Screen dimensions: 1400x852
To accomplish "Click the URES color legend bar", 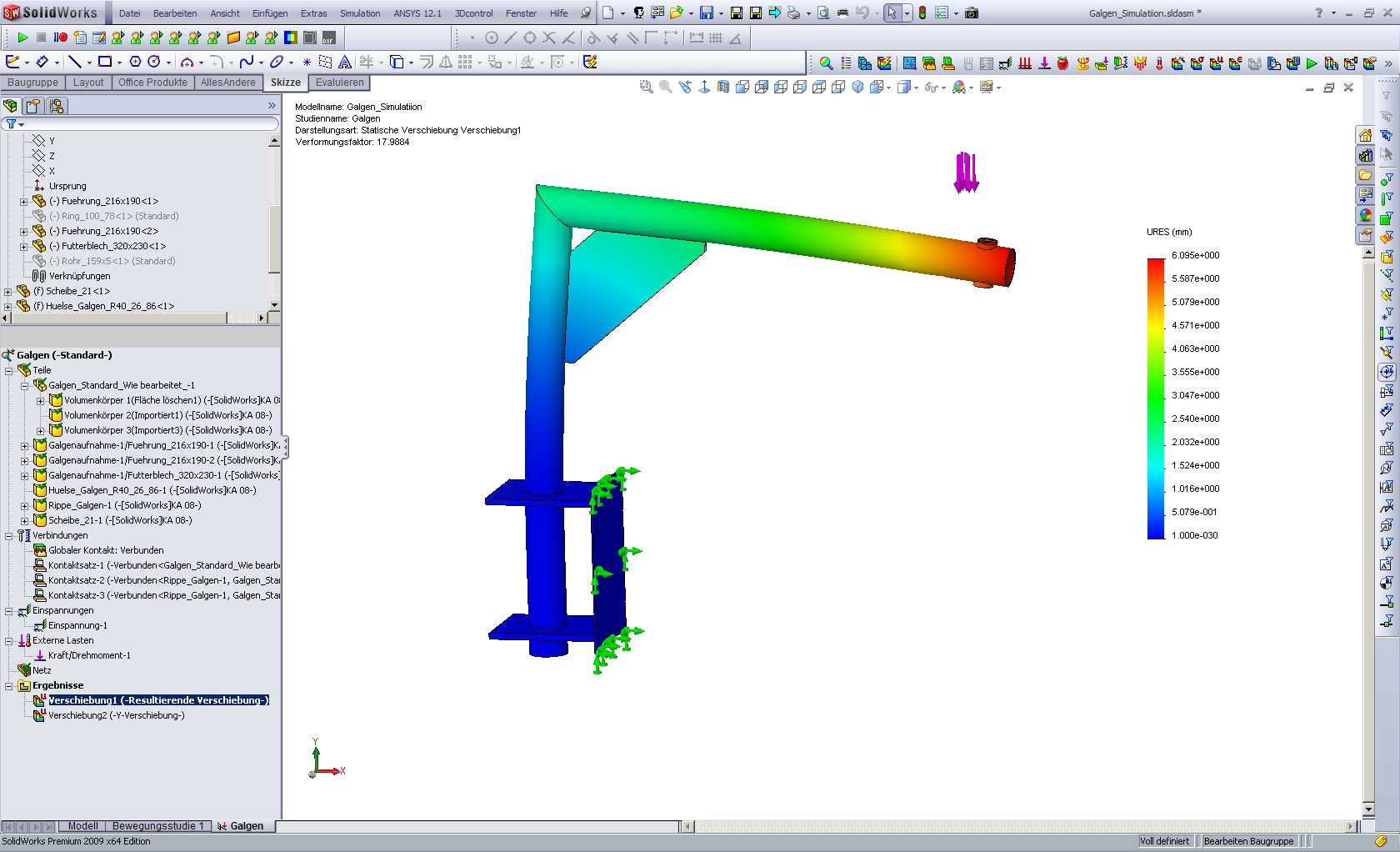I will [x=1155, y=398].
